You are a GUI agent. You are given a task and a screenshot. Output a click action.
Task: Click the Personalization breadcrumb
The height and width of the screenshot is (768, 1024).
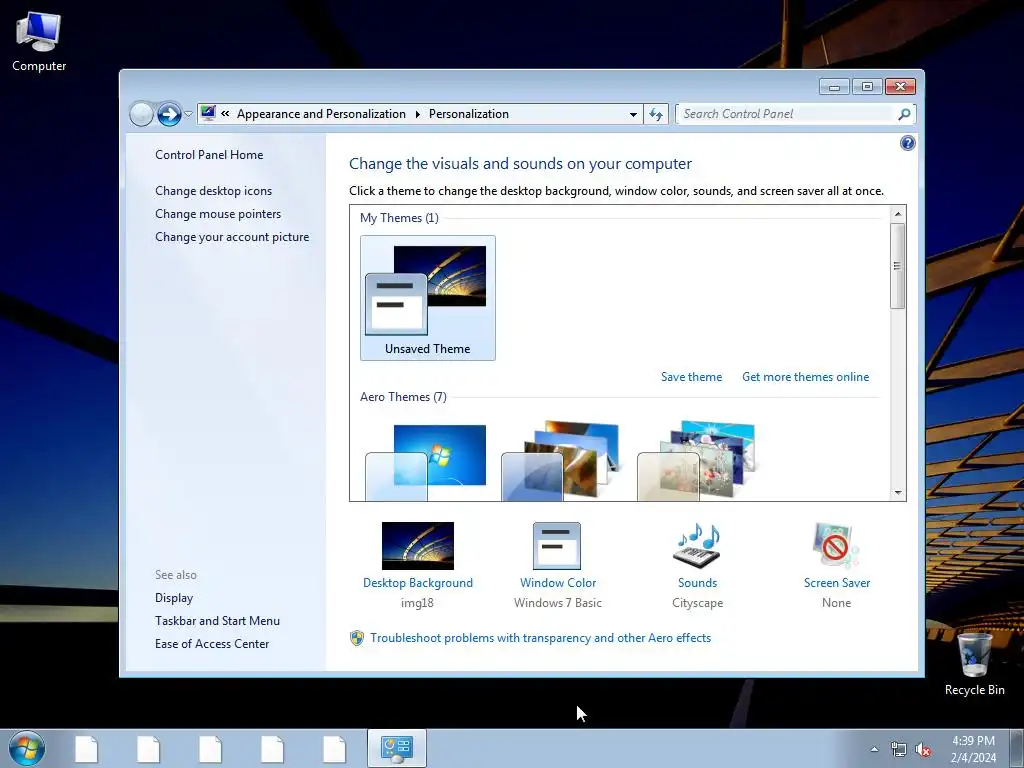point(468,114)
